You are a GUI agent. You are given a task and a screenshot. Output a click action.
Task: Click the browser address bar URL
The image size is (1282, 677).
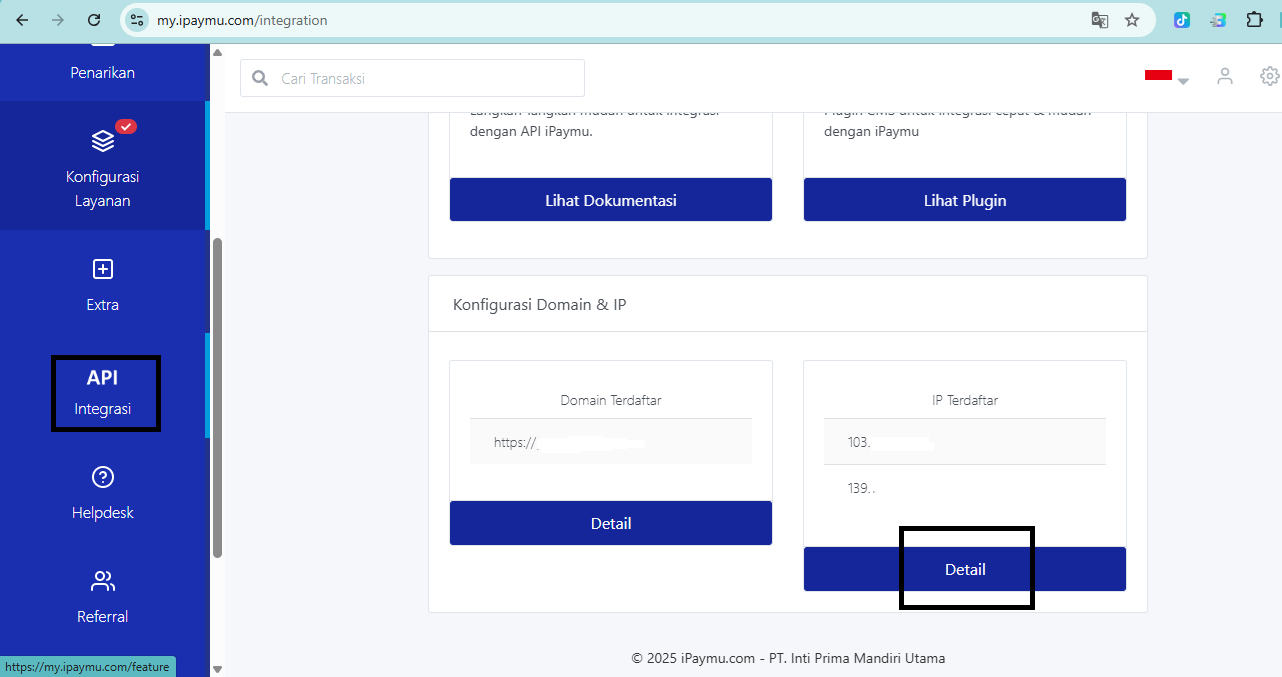point(242,20)
